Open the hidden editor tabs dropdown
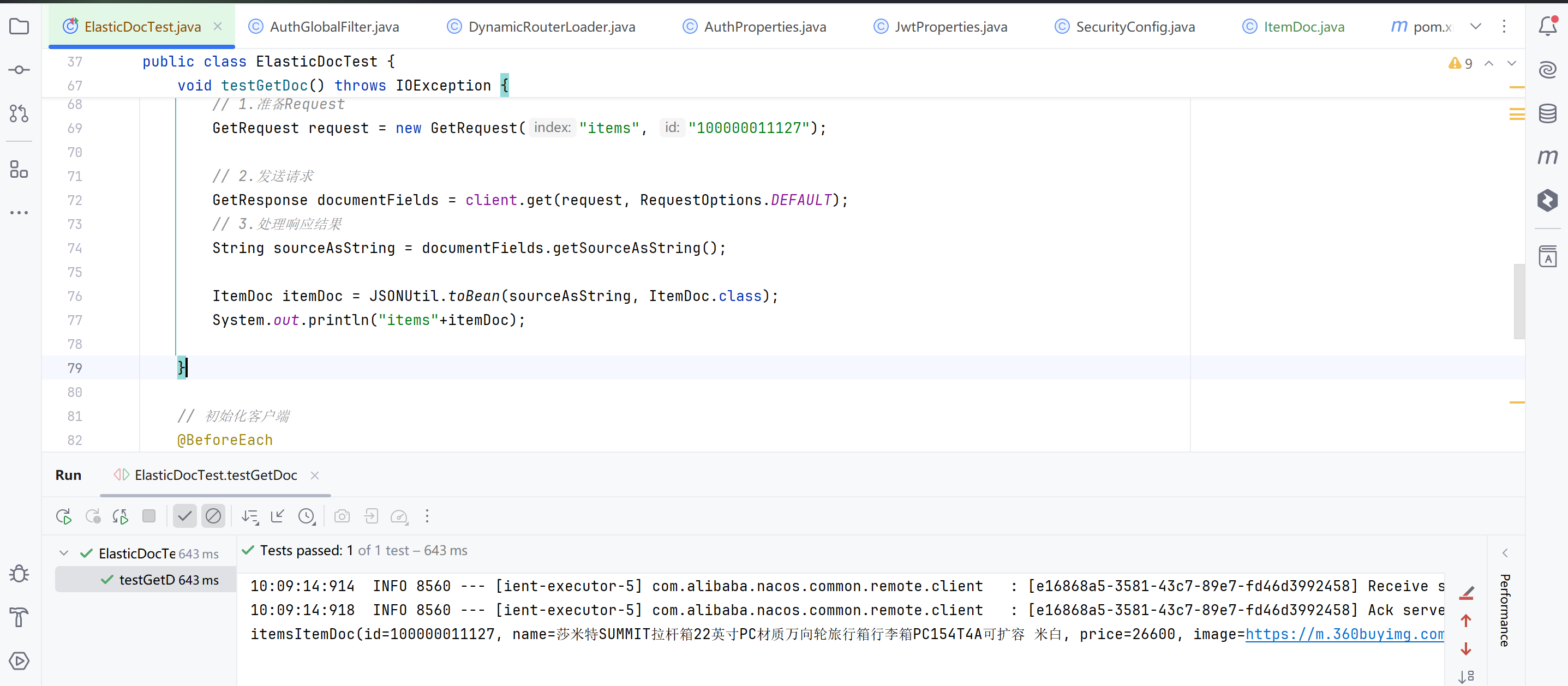The image size is (1568, 686). click(1475, 26)
